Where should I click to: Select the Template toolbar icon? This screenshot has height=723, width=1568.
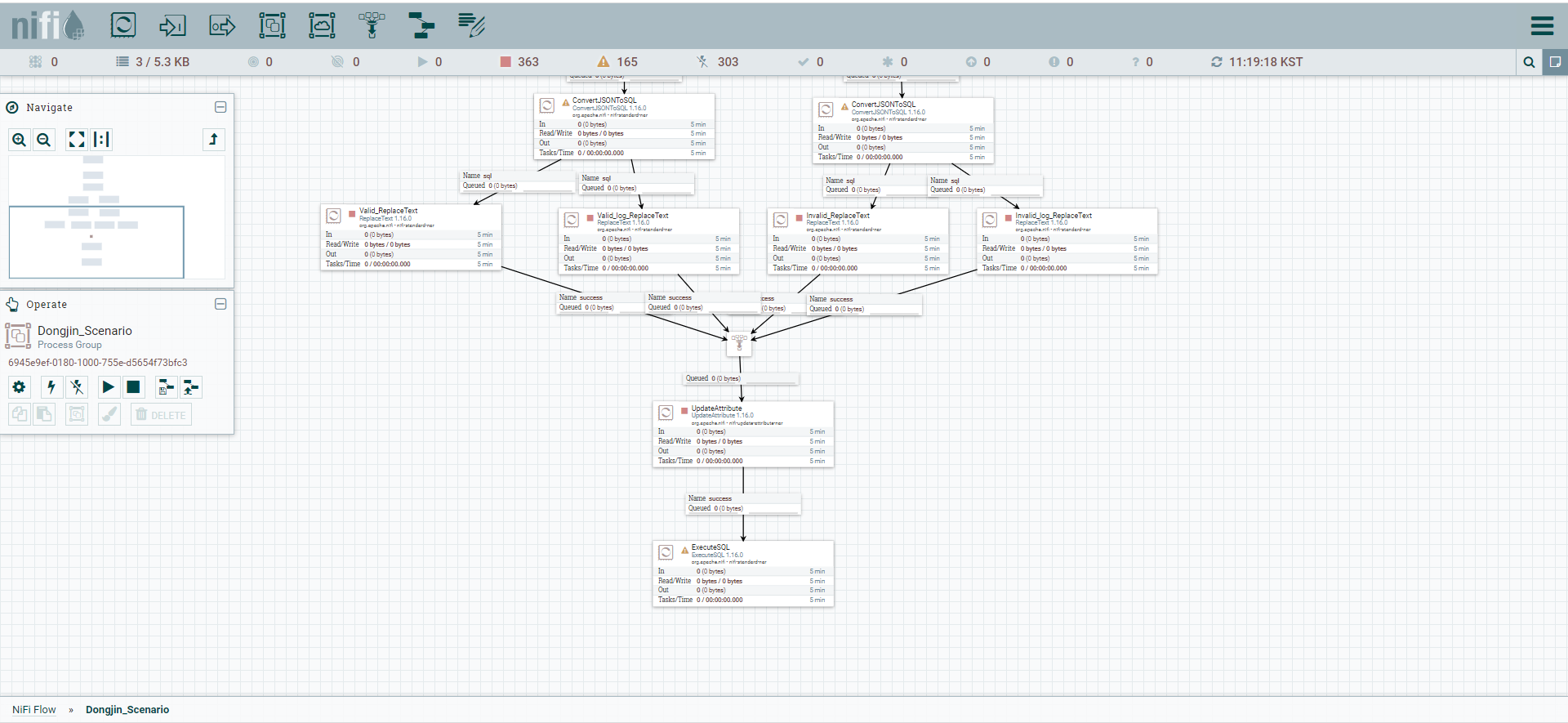(x=421, y=25)
